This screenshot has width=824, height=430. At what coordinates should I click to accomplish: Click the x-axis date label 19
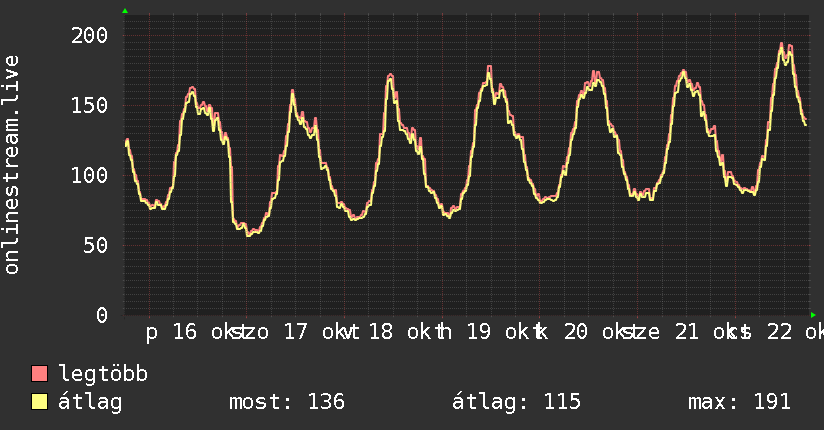tap(479, 332)
